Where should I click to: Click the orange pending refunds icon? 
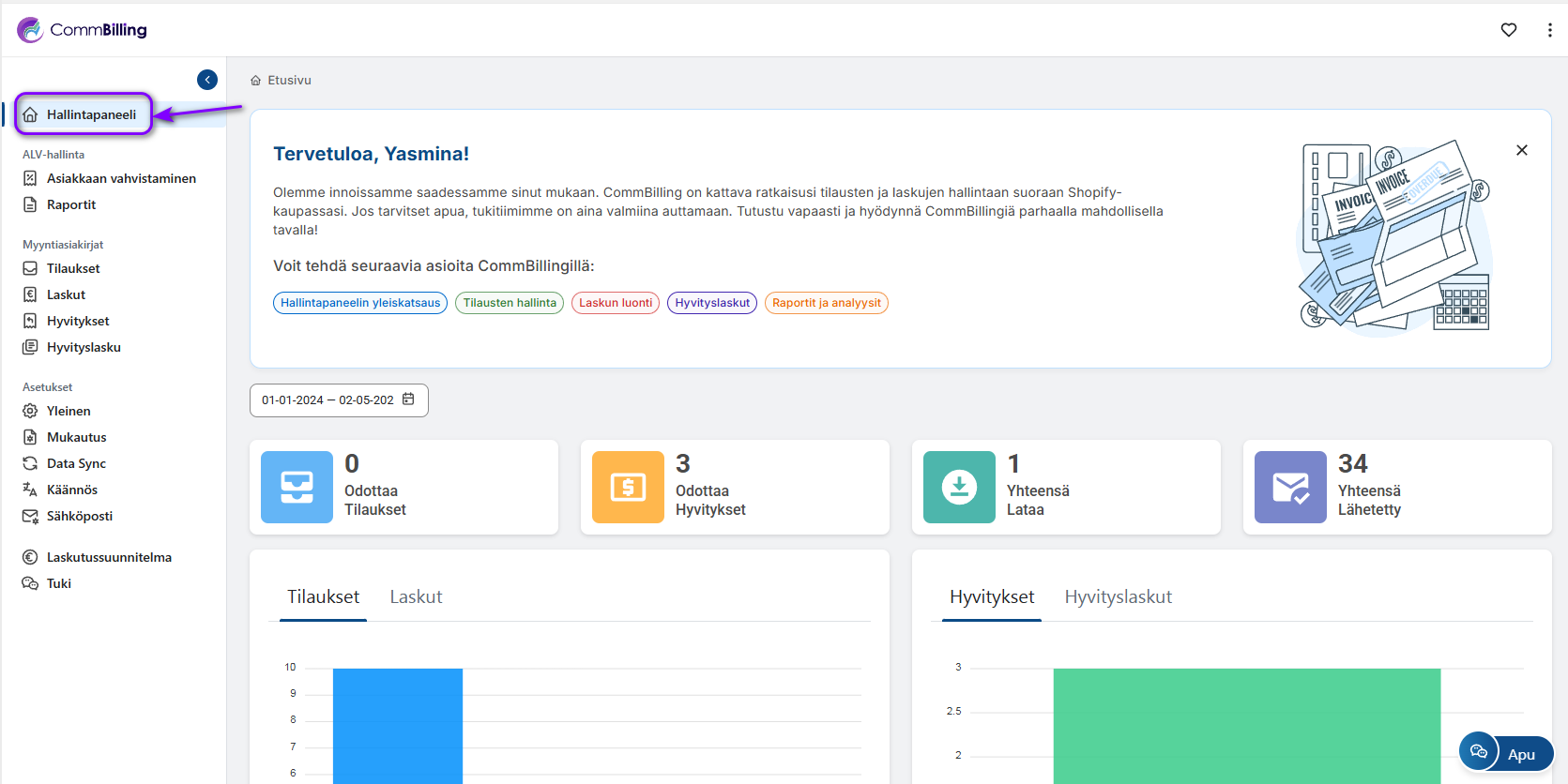628,487
